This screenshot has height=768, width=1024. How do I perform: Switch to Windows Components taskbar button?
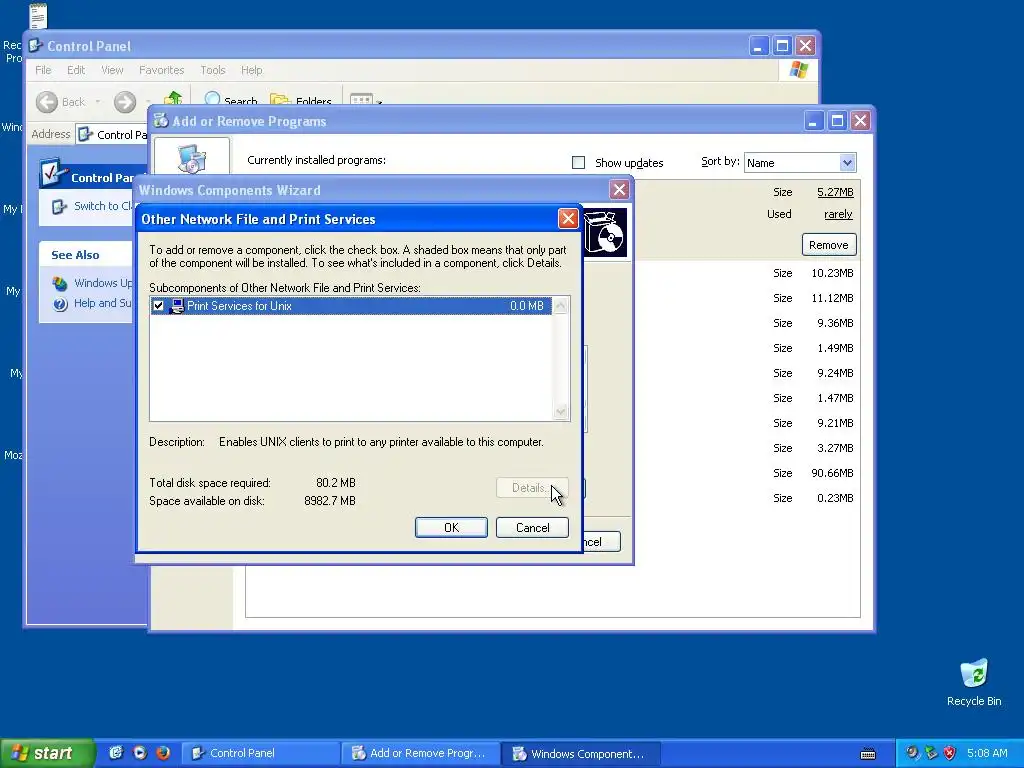[581, 753]
